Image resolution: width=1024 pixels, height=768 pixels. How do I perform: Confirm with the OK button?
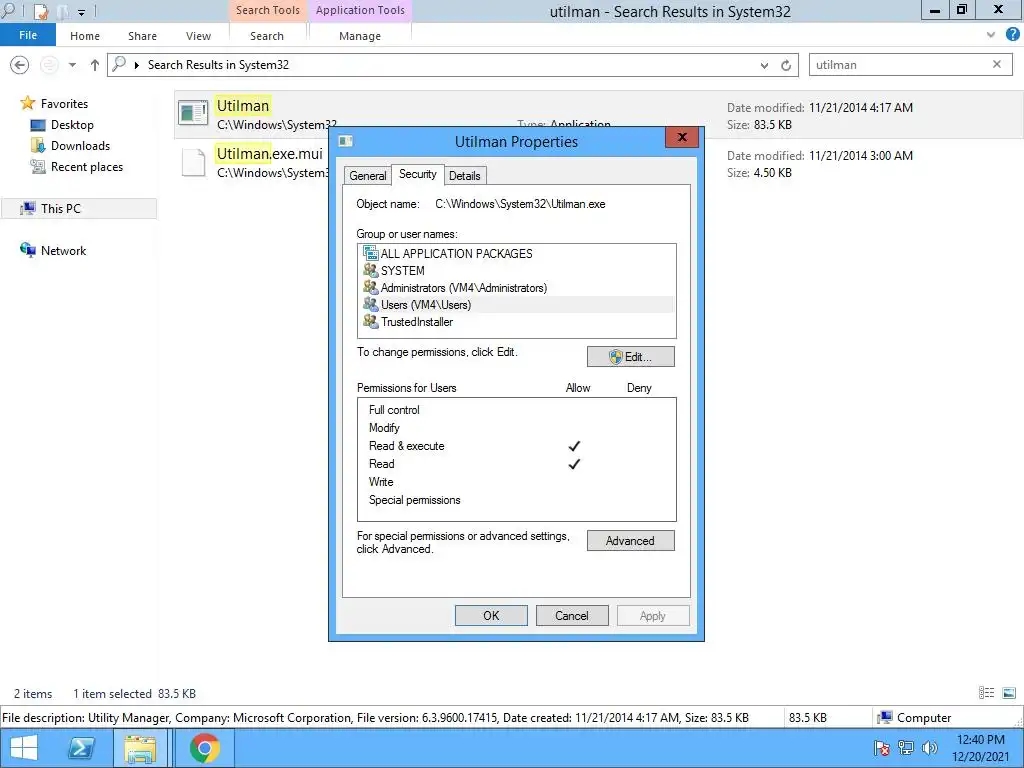(x=491, y=615)
